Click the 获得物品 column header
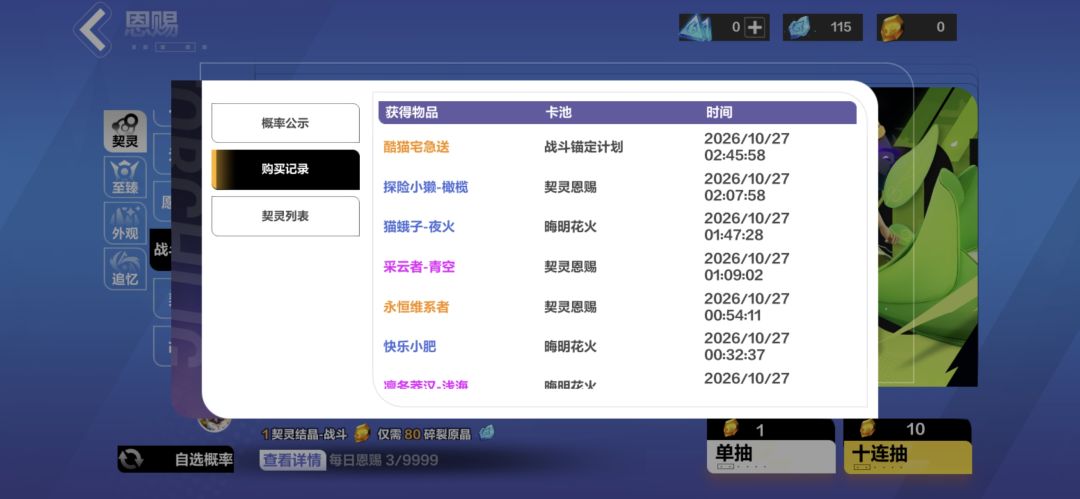The image size is (1080, 499). tap(412, 112)
